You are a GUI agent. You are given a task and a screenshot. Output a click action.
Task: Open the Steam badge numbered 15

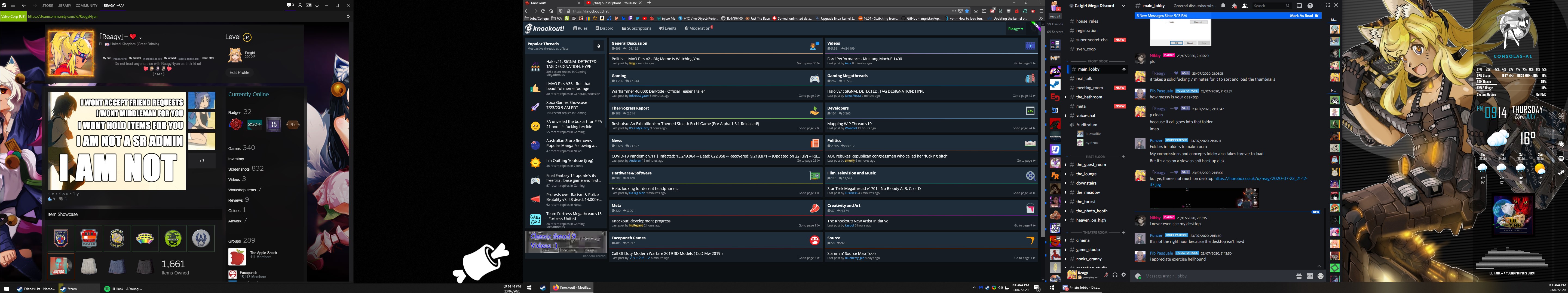(274, 124)
